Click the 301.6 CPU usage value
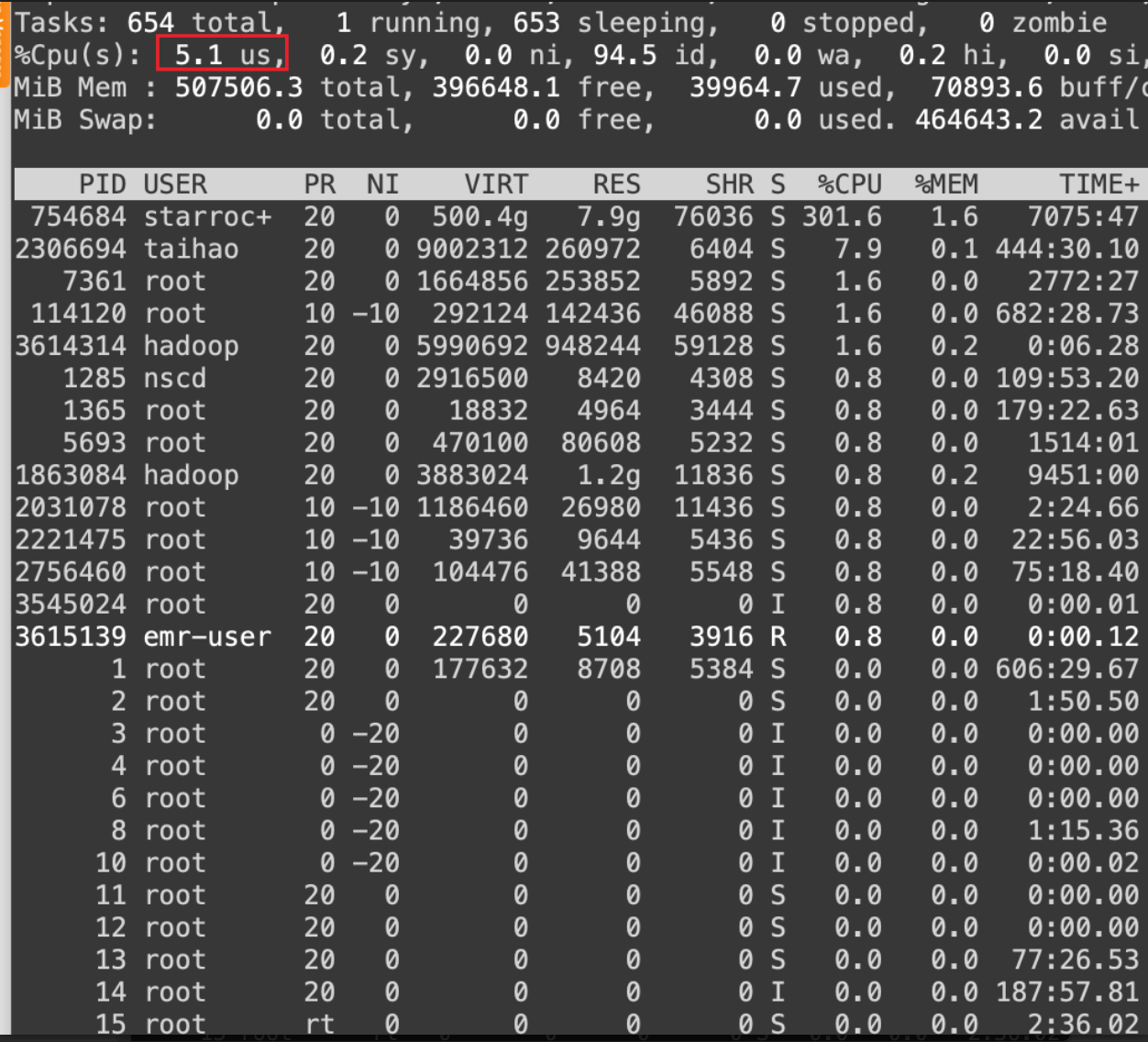Viewport: 1148px width, 1042px height. click(841, 216)
